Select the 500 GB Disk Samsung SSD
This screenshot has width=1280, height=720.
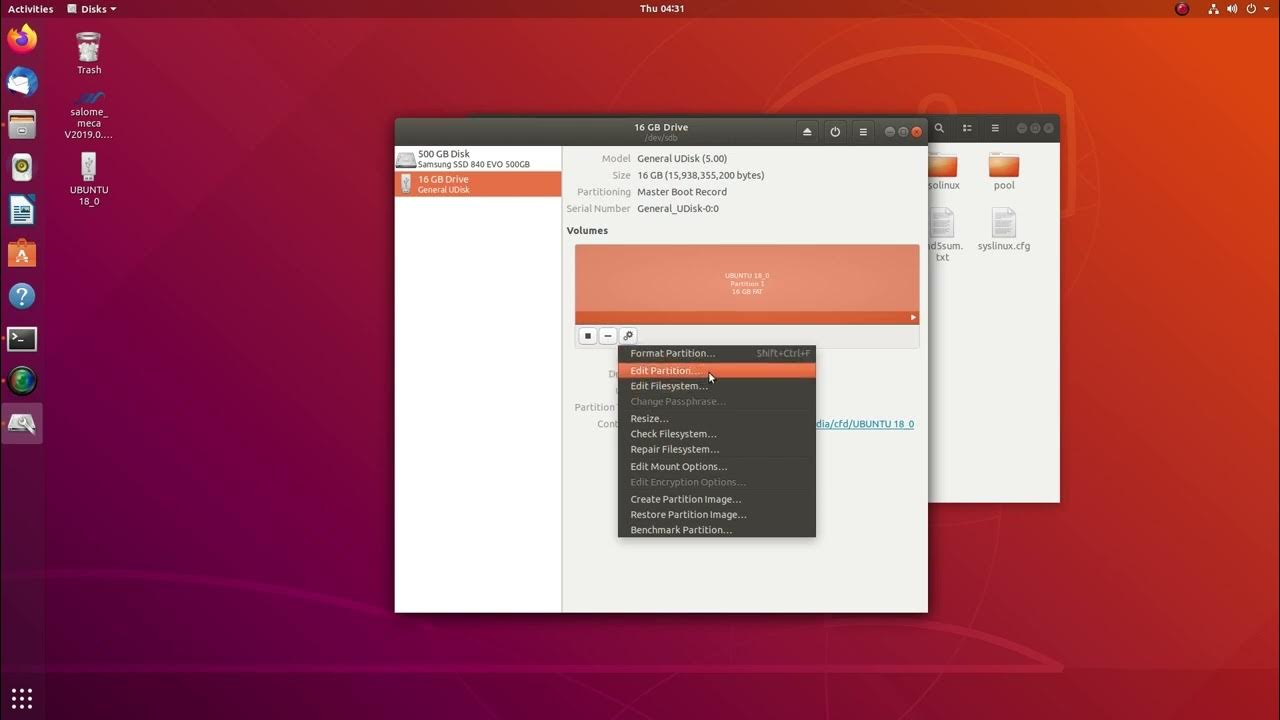pos(478,159)
